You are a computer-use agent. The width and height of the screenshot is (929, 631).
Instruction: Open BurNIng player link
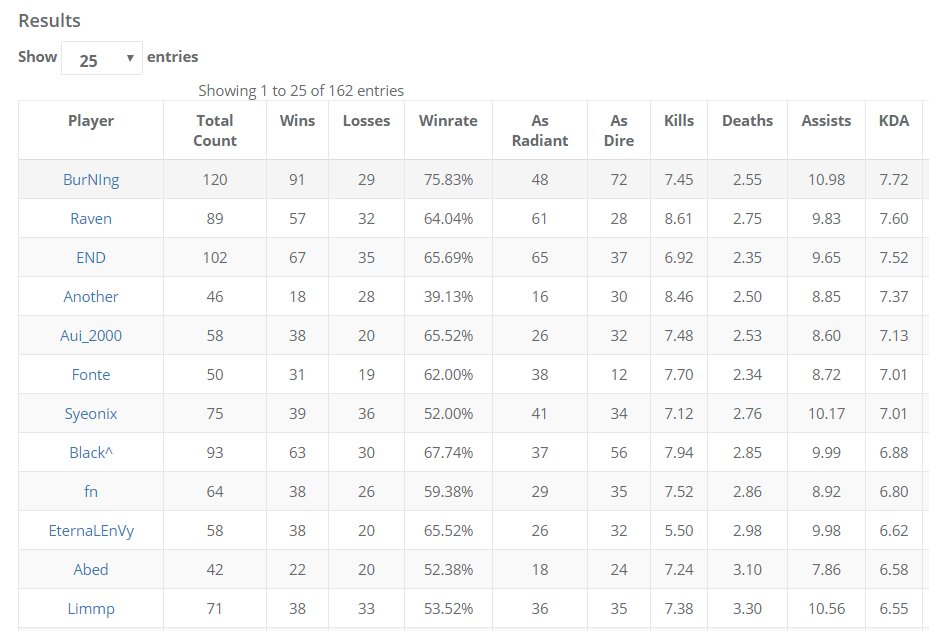pos(91,180)
